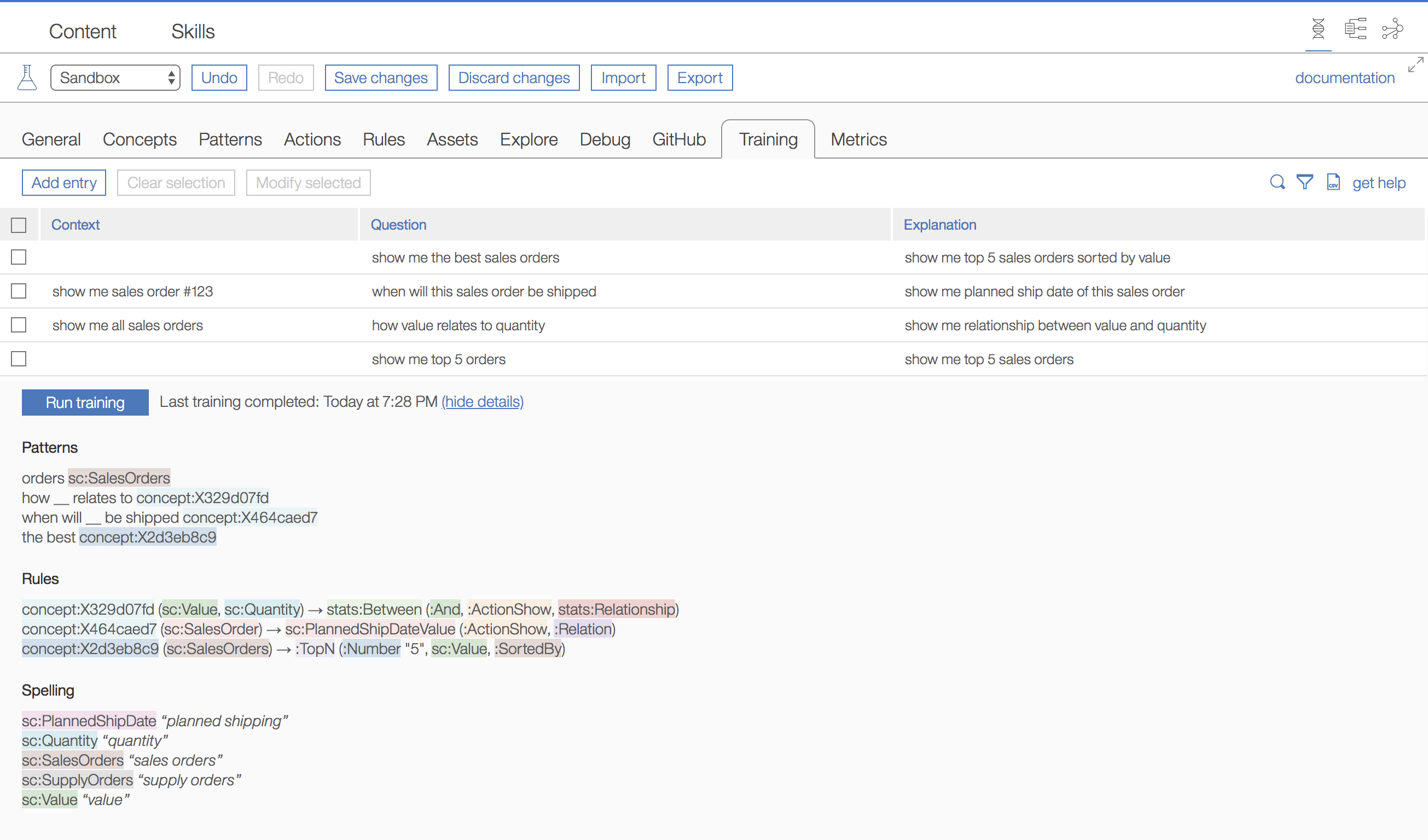Select the Training tab

tap(768, 139)
